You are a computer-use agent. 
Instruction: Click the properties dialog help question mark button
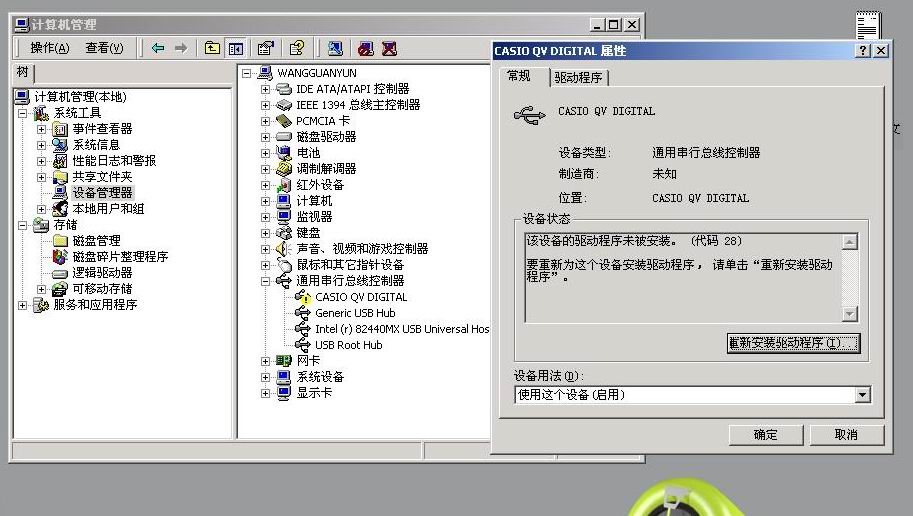tap(863, 51)
